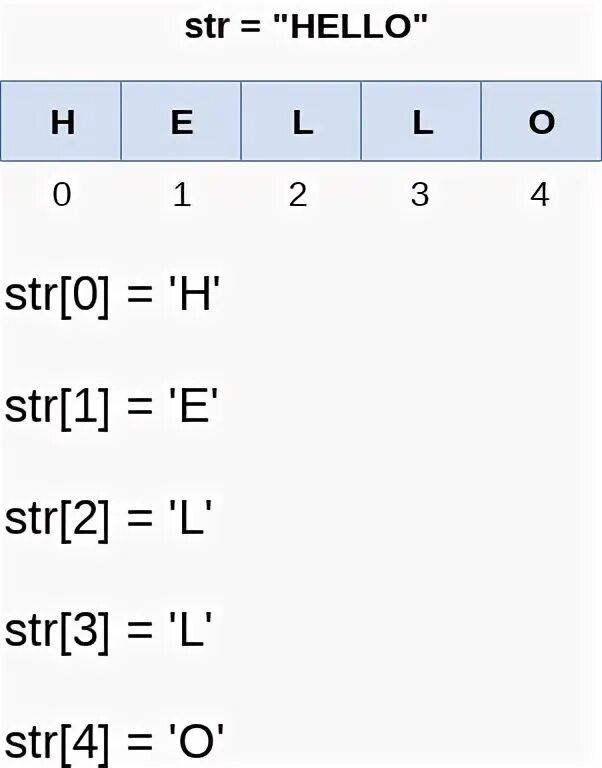This screenshot has width=602, height=768.
Task: Click index number 1 below the array
Action: (x=181, y=194)
